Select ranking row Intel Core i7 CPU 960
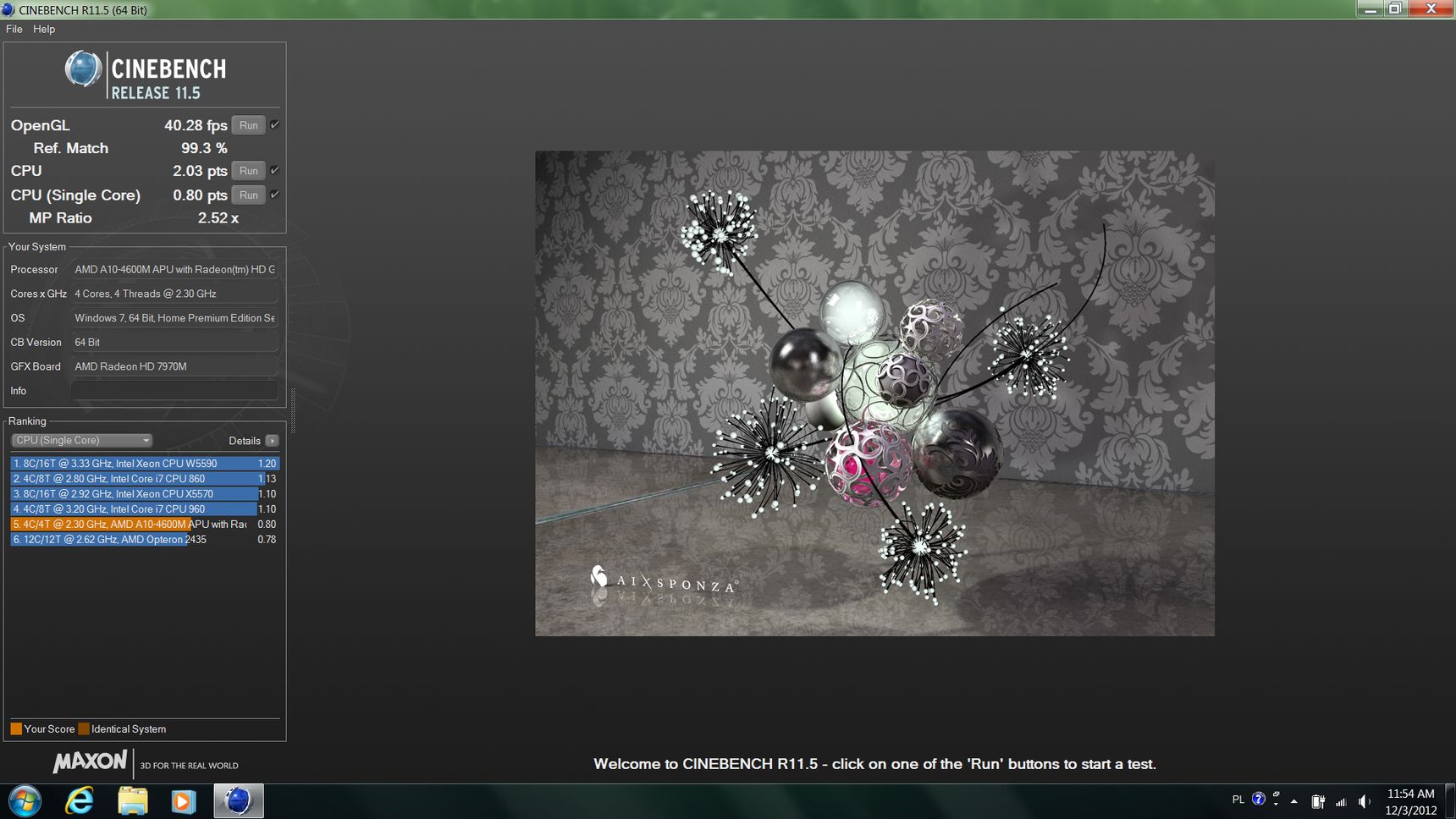This screenshot has height=819, width=1456. point(145,509)
